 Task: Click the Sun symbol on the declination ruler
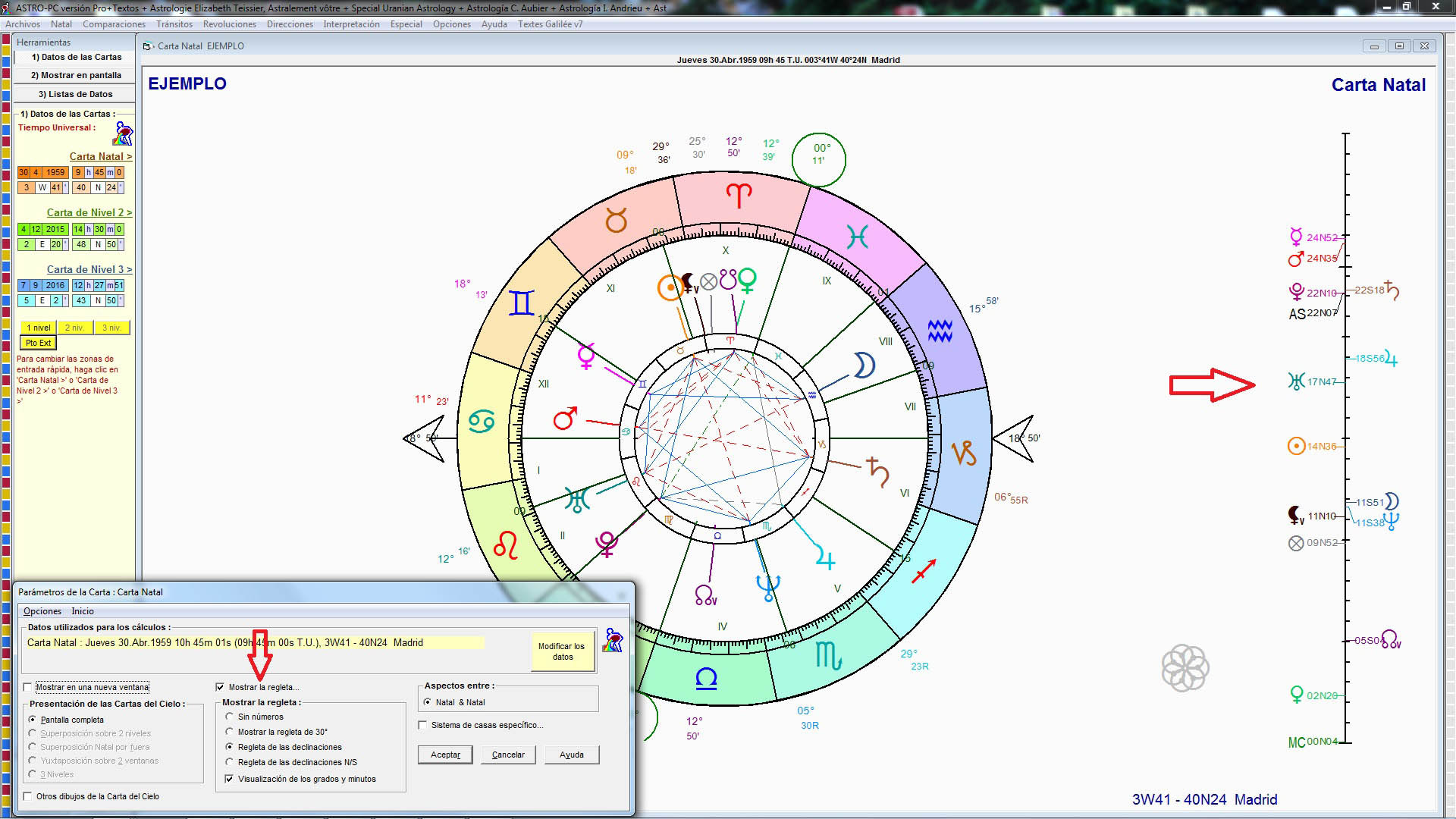tap(1296, 446)
